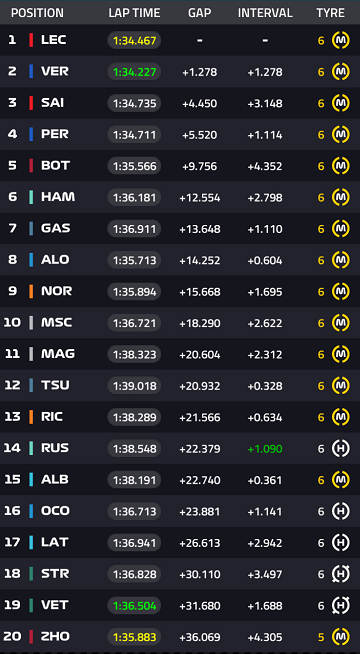Click Latifi's hard tyre icon

point(340,543)
